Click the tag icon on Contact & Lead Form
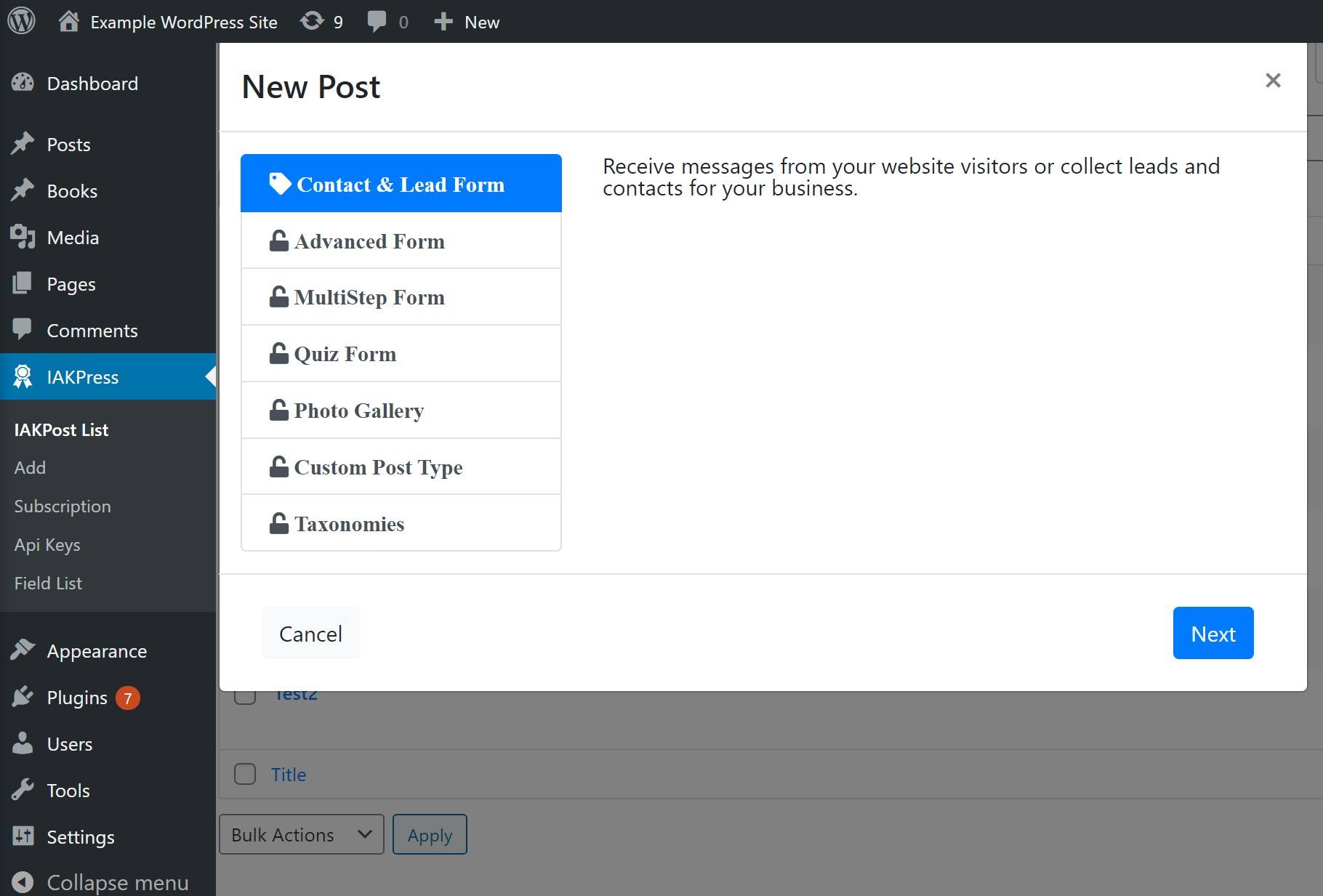The image size is (1323, 896). point(280,184)
